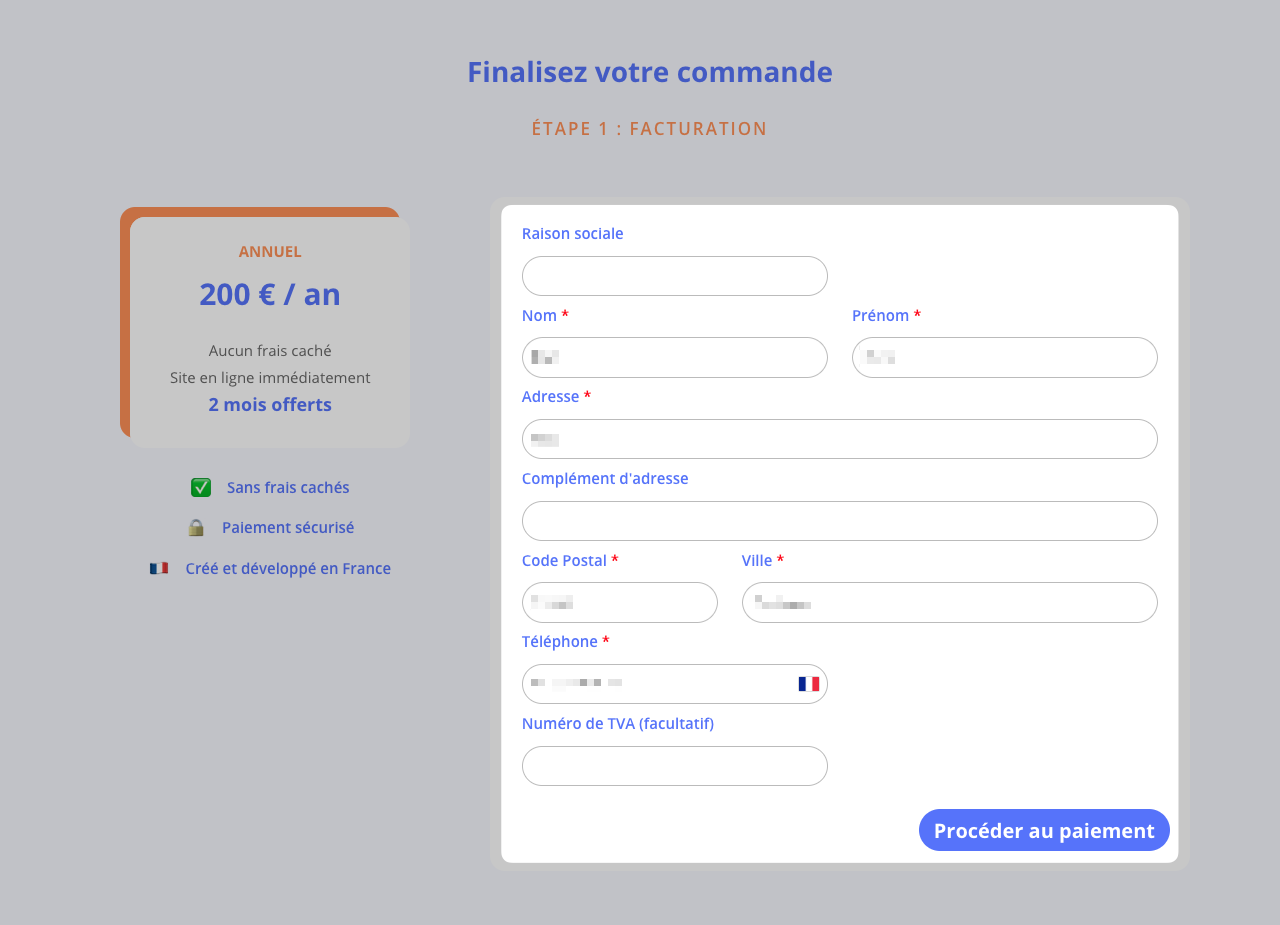Open the phone country flag selector
Screen dimensions: 1280x925
point(808,684)
